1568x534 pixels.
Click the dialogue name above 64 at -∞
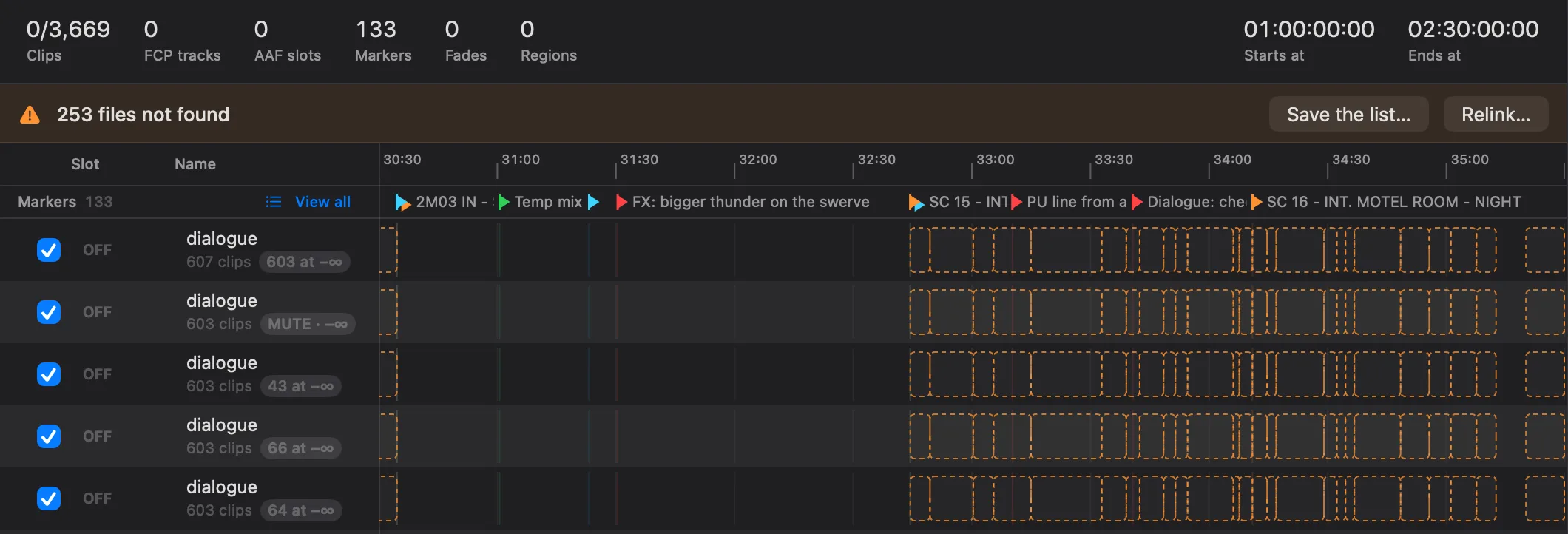222,487
